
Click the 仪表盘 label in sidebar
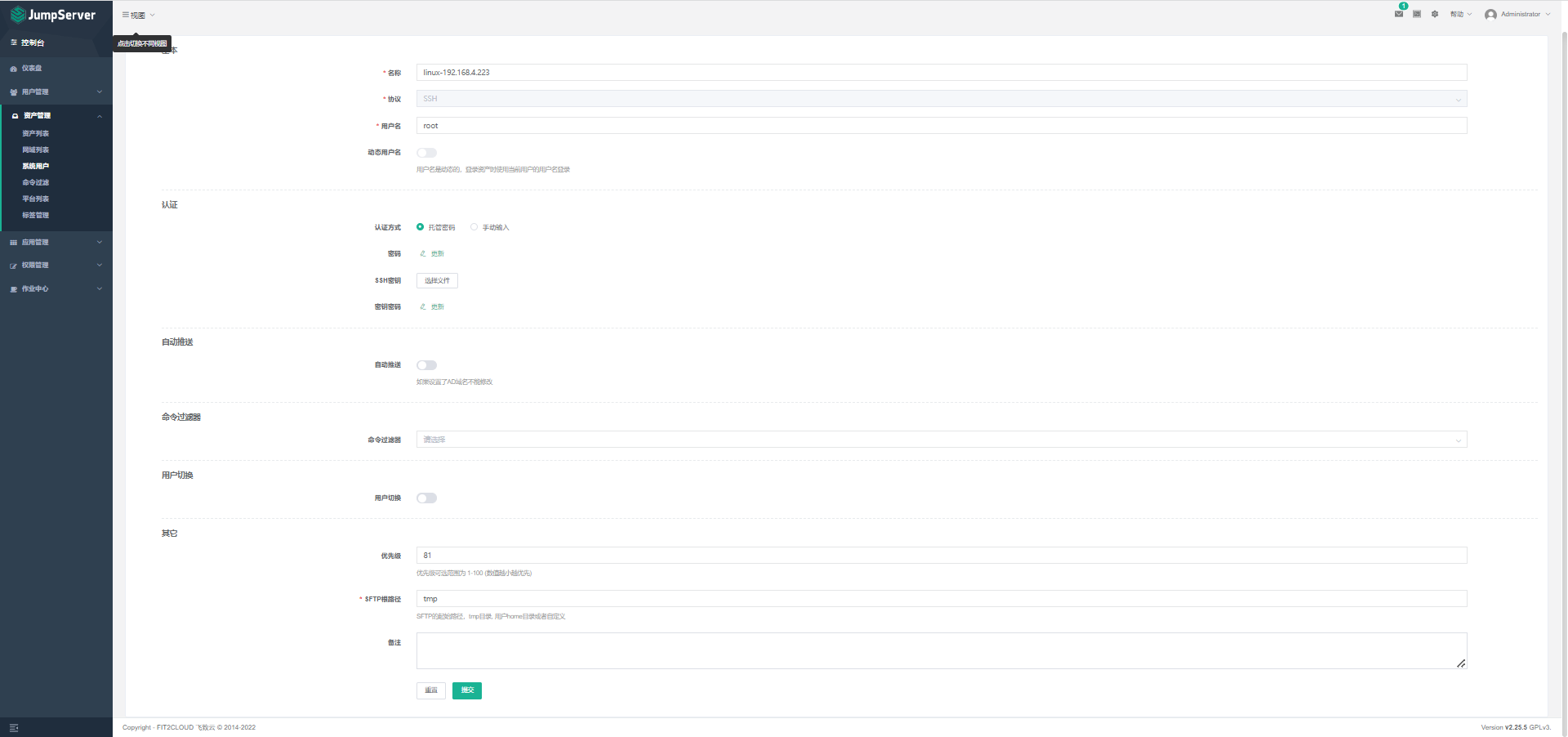[x=32, y=69]
